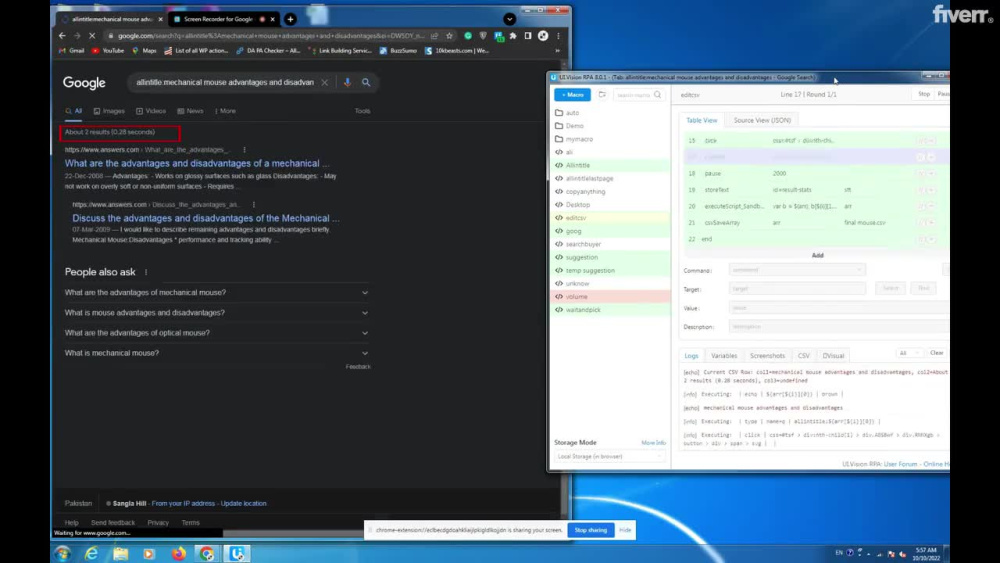Click the Clear logs button

[936, 353]
